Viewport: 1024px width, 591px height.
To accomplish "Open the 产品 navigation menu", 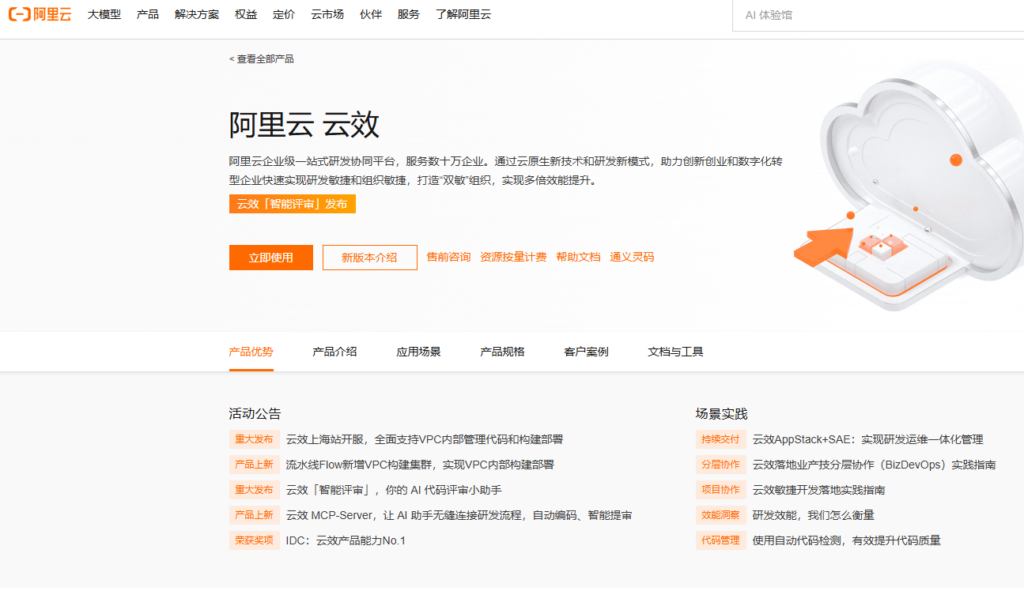I will [148, 14].
